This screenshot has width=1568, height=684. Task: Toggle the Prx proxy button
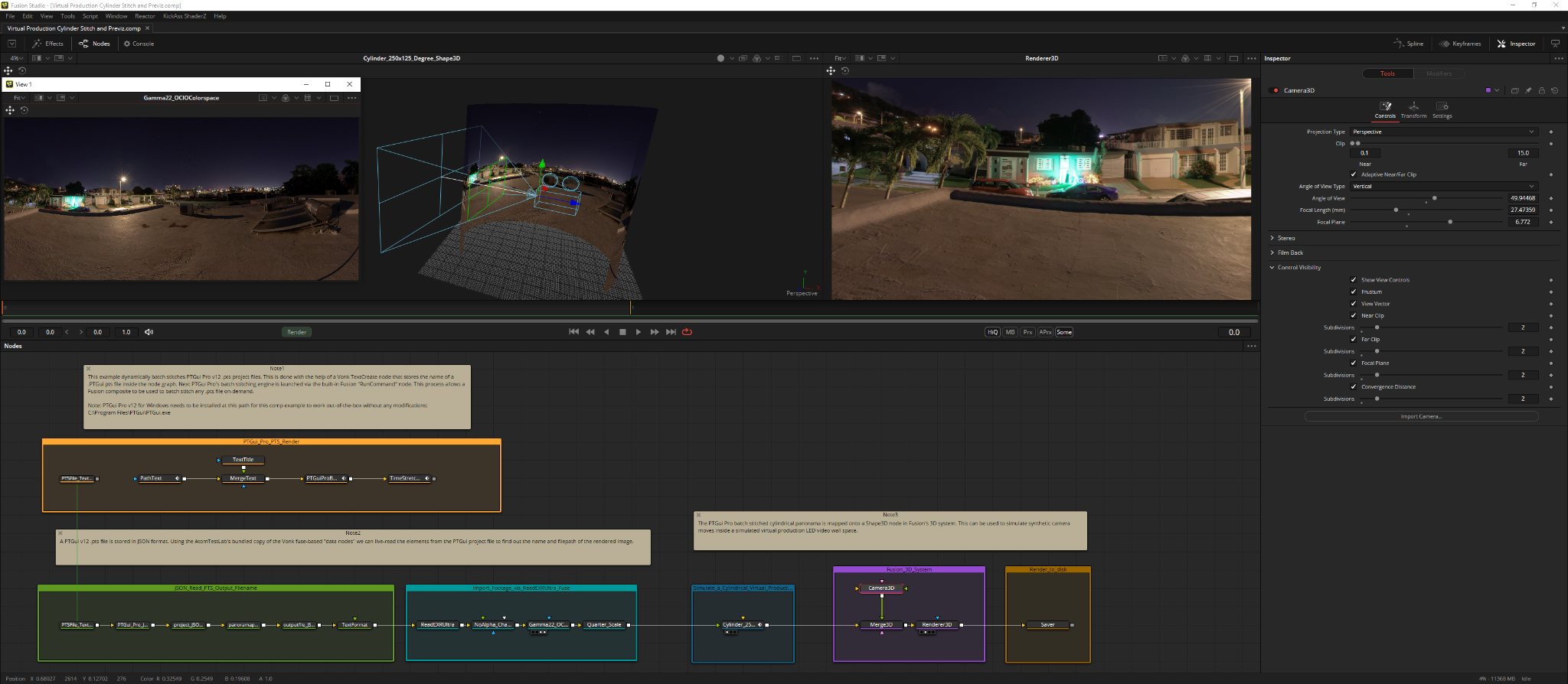(x=1027, y=332)
